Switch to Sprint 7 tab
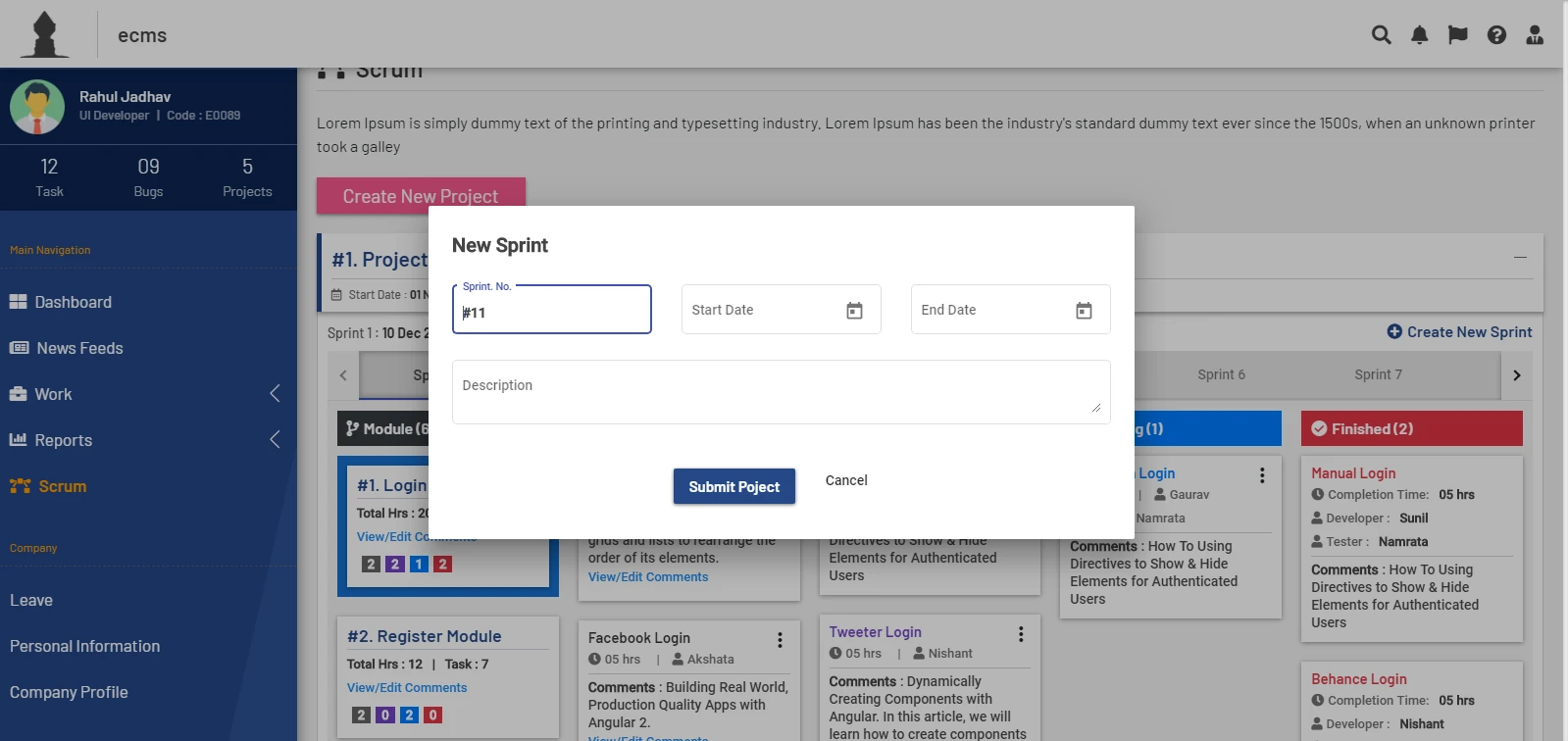Screen dimensions: 1568x741 pos(1378,374)
